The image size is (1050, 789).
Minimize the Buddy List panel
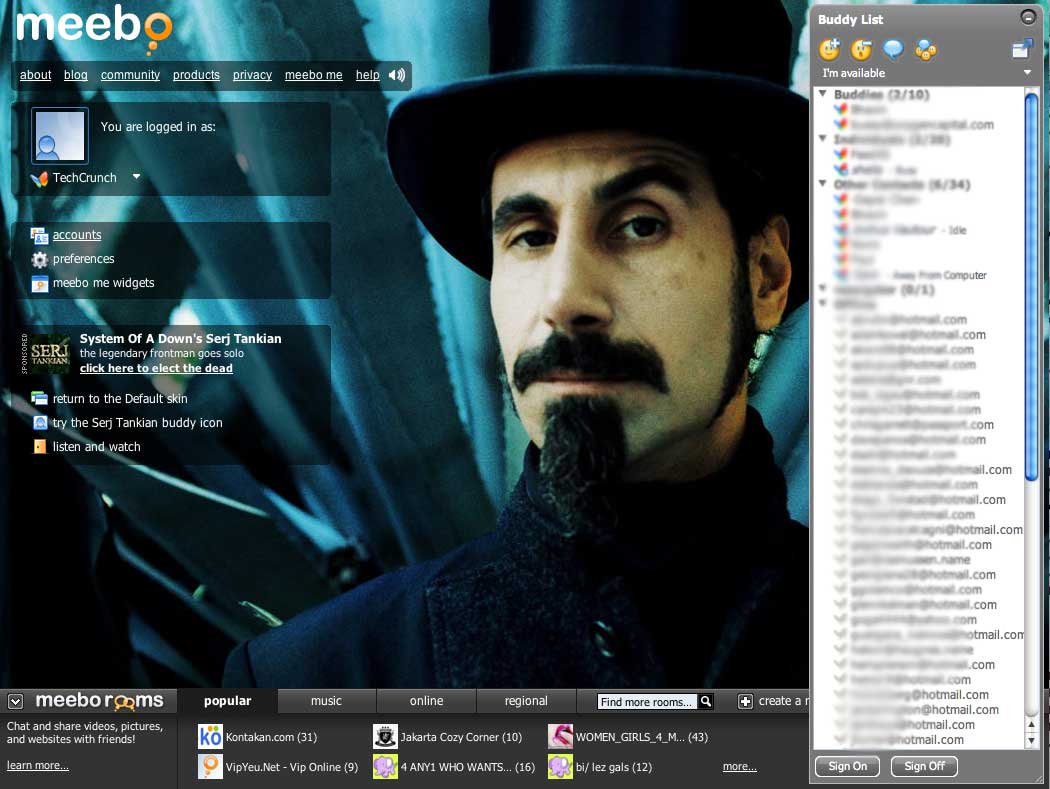[x=1027, y=17]
